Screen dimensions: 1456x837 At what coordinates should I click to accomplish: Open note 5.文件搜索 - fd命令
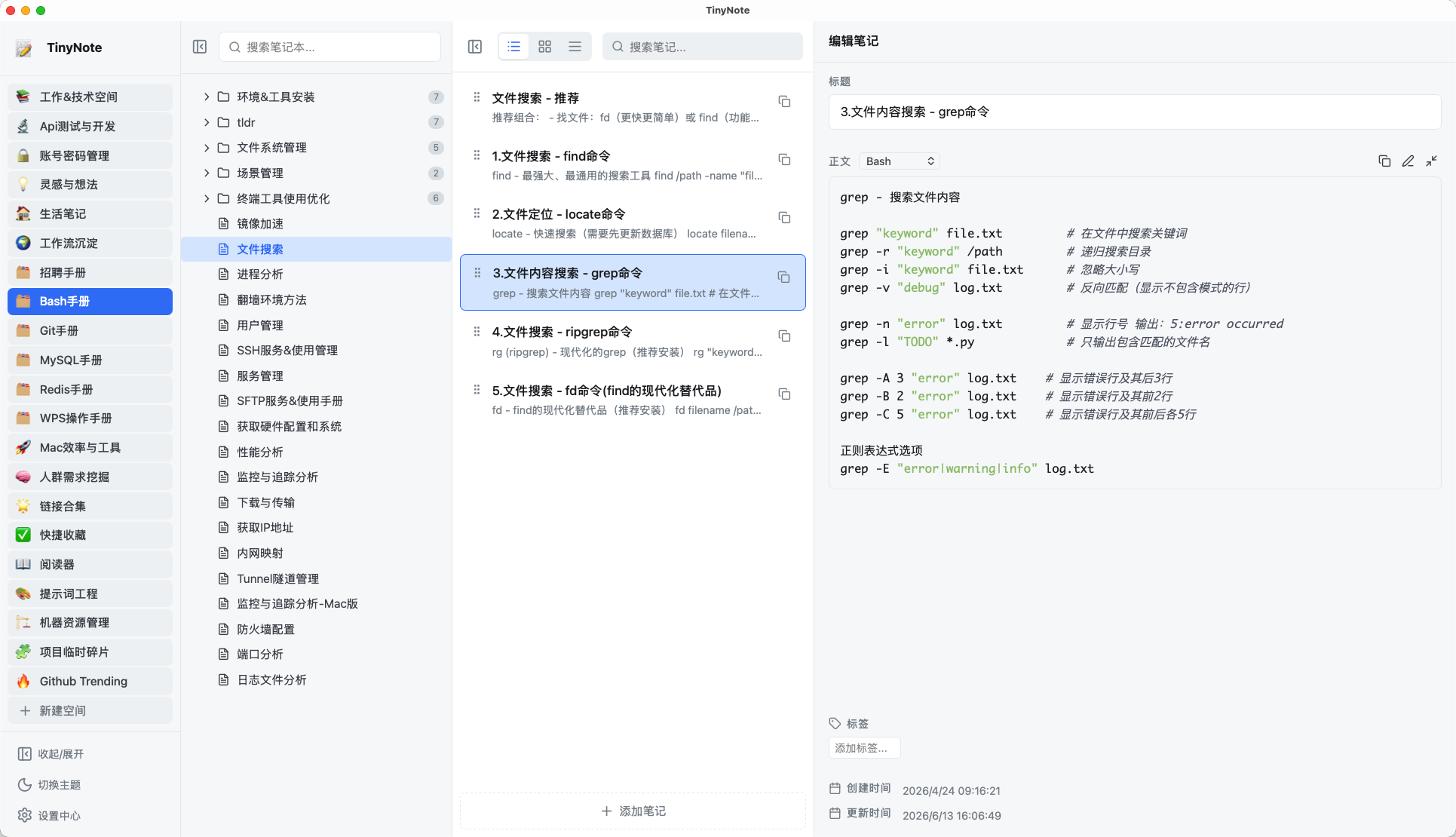(633, 400)
